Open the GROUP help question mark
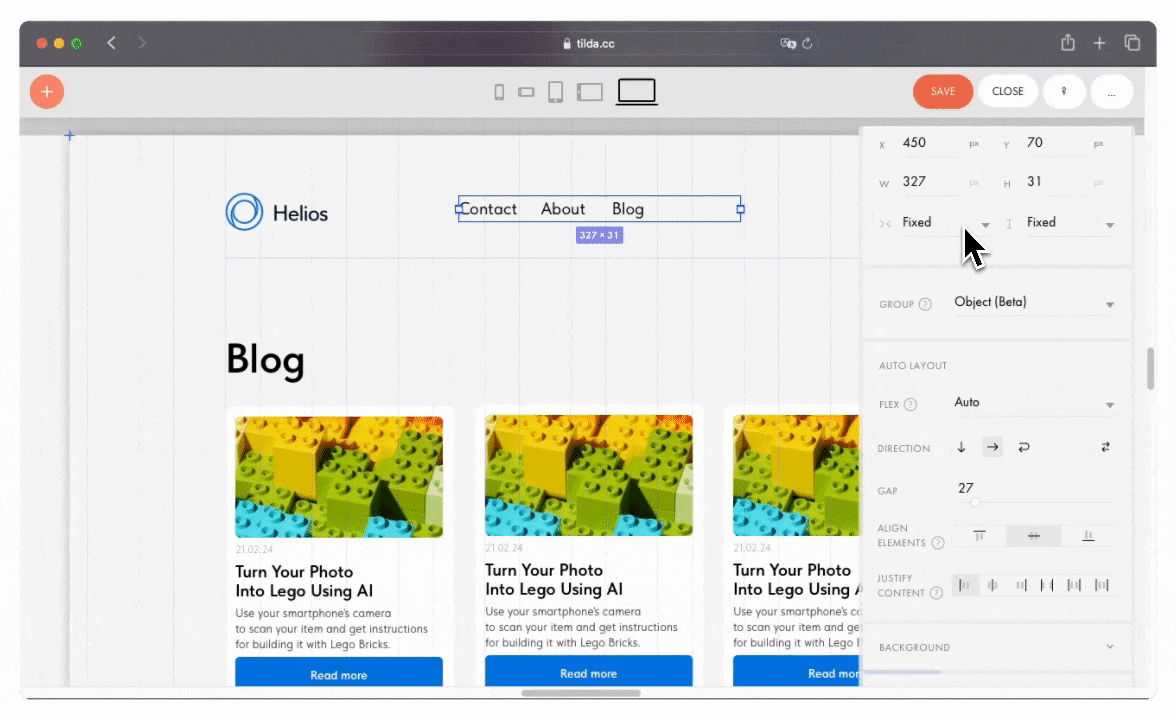The width and height of the screenshot is (1176, 720). [x=925, y=304]
